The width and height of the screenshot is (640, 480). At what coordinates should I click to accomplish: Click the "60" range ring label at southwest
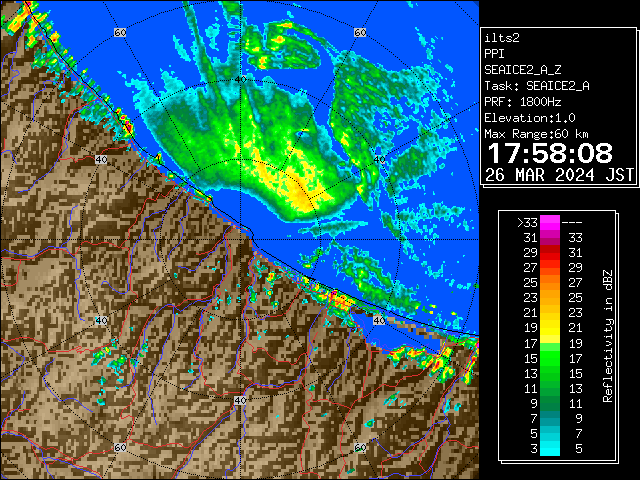click(120, 447)
